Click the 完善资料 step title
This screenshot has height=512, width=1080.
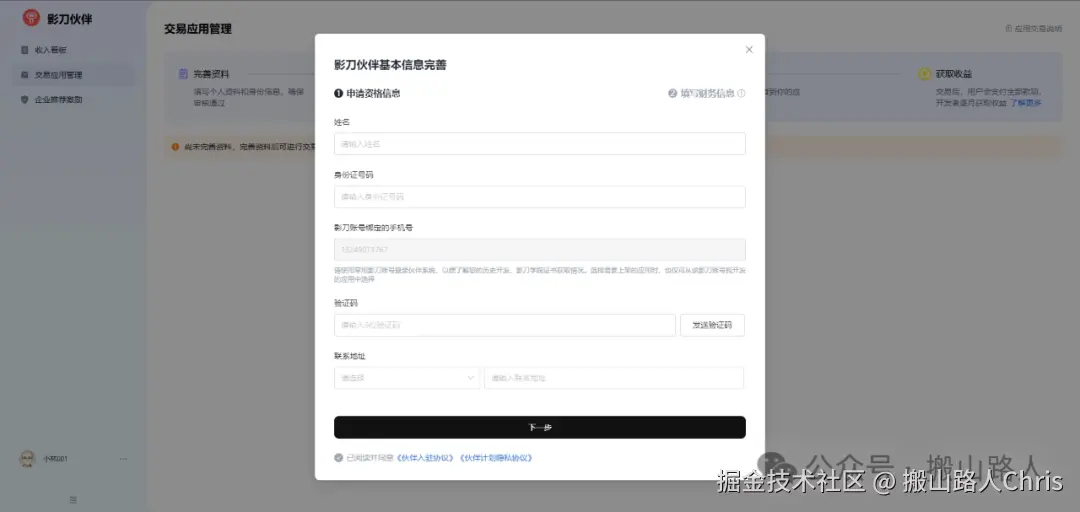pos(211,74)
